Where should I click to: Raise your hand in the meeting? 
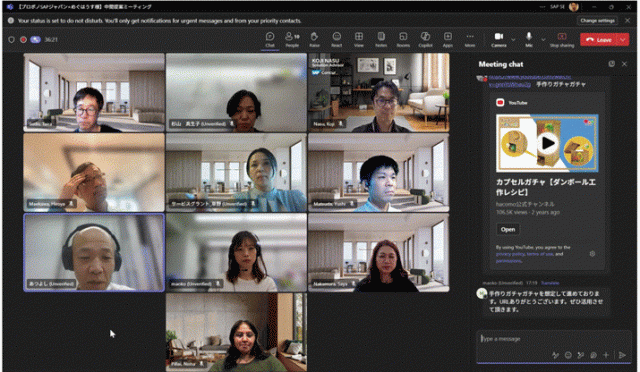314,40
